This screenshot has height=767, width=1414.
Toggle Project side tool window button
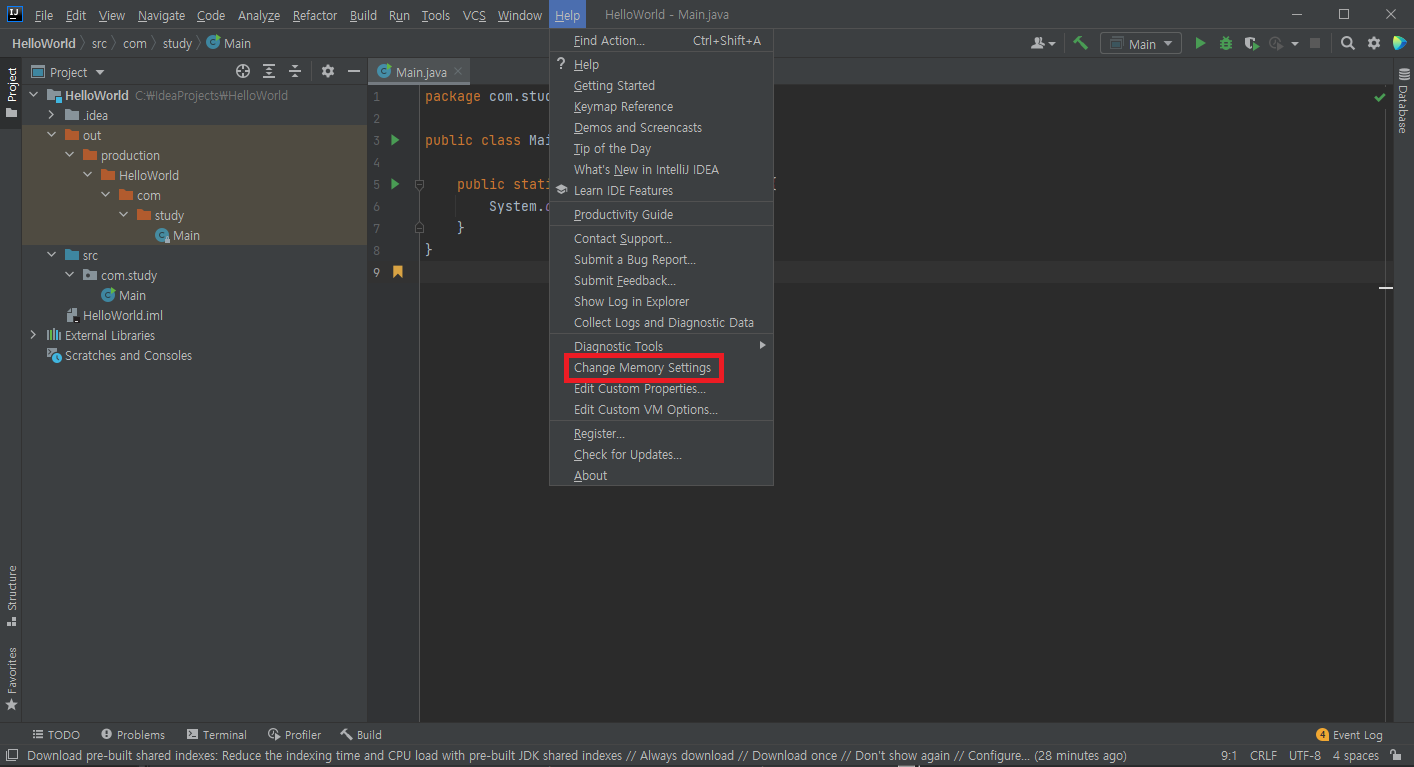pos(12,92)
